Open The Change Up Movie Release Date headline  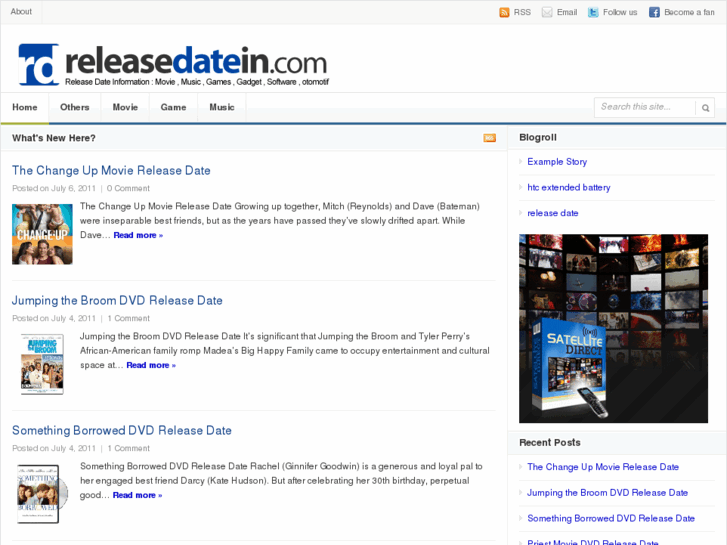[111, 170]
